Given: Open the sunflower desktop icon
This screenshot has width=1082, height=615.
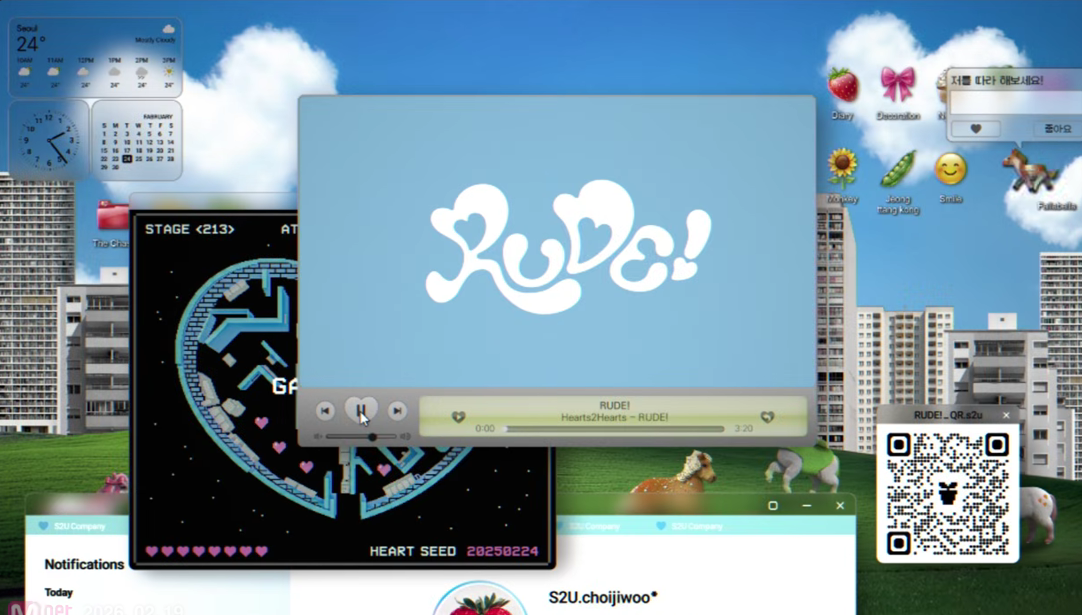Looking at the screenshot, I should tap(842, 168).
